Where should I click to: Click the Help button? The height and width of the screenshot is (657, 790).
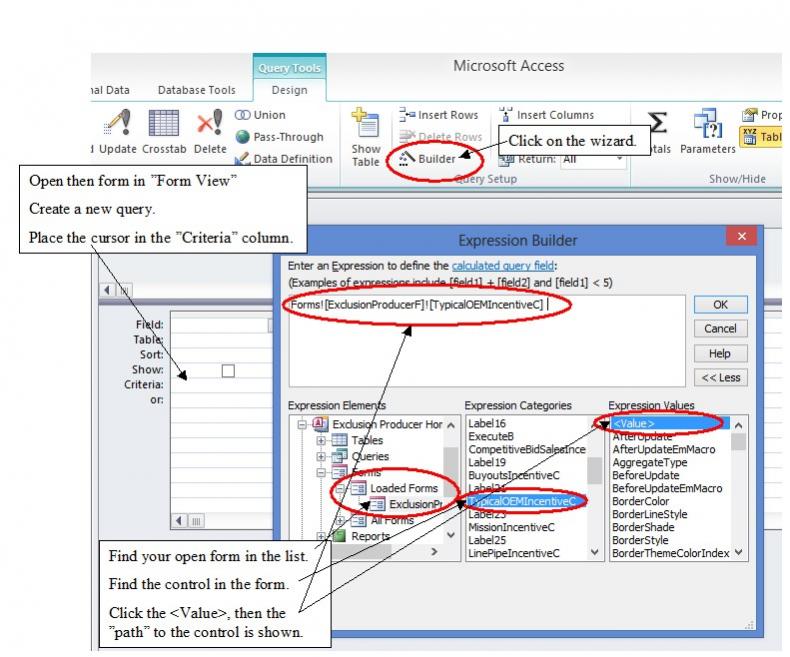click(720, 353)
